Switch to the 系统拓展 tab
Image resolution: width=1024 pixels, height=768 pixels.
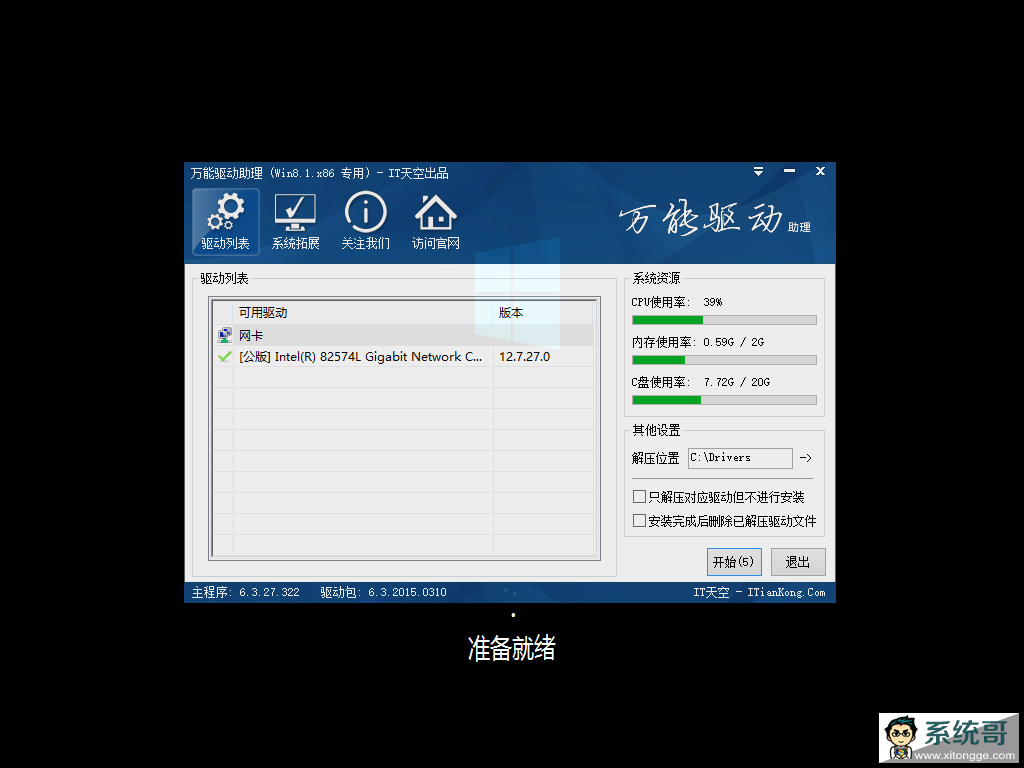point(295,221)
